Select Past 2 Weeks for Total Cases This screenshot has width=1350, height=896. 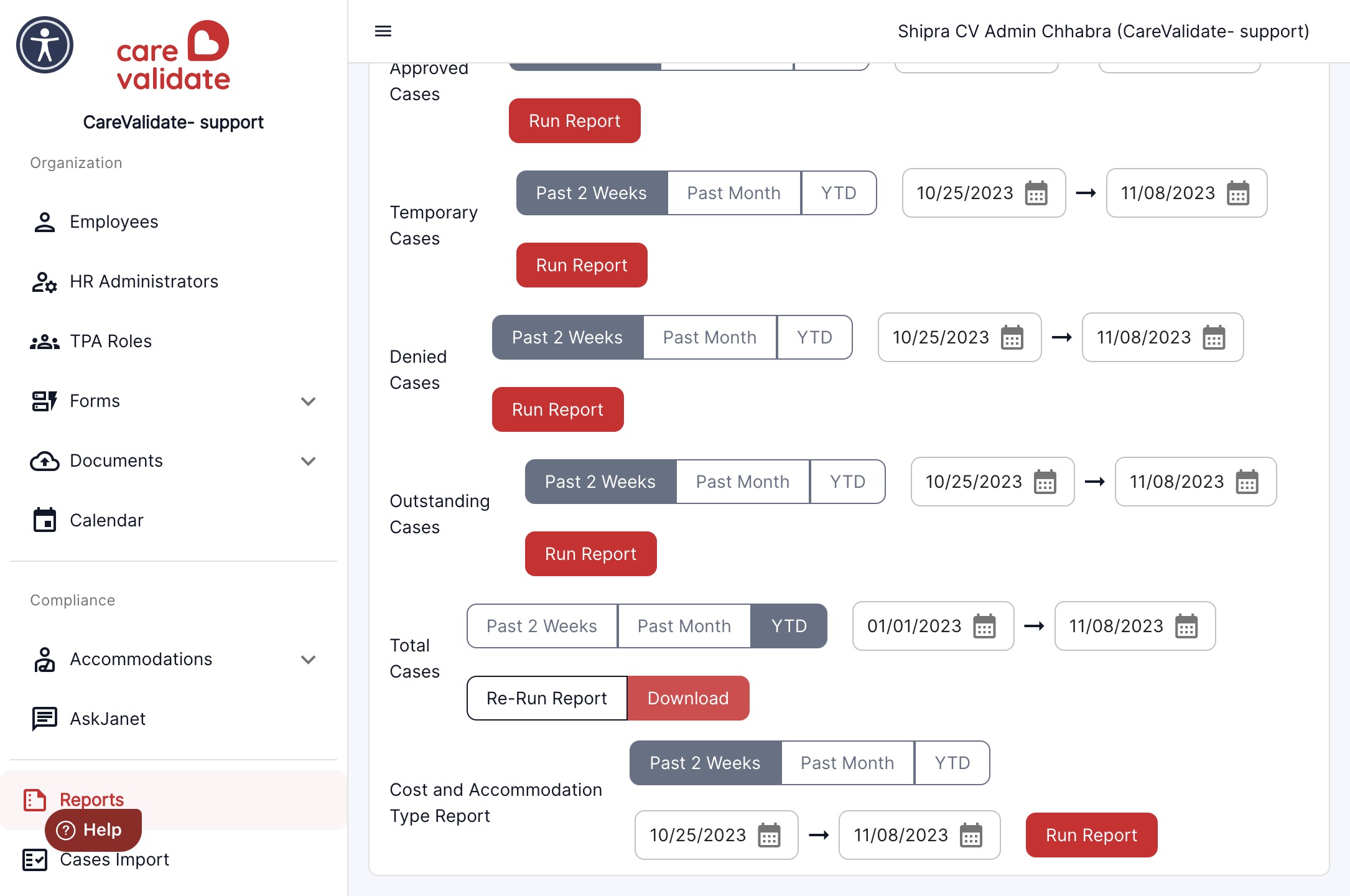(542, 626)
